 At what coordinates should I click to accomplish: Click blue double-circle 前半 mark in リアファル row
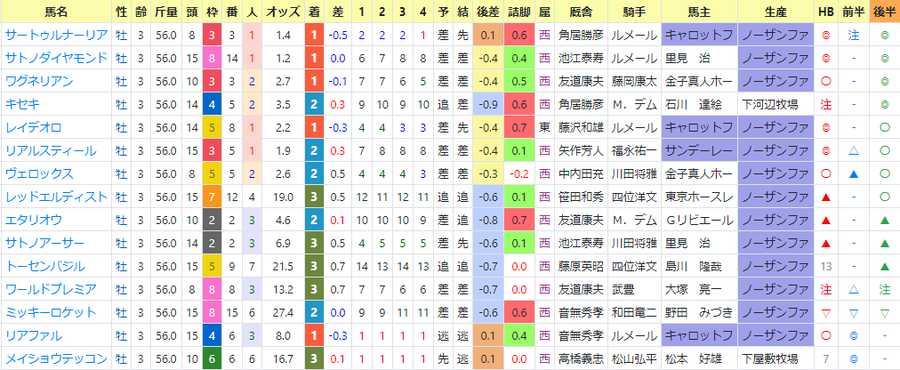[x=854, y=336]
